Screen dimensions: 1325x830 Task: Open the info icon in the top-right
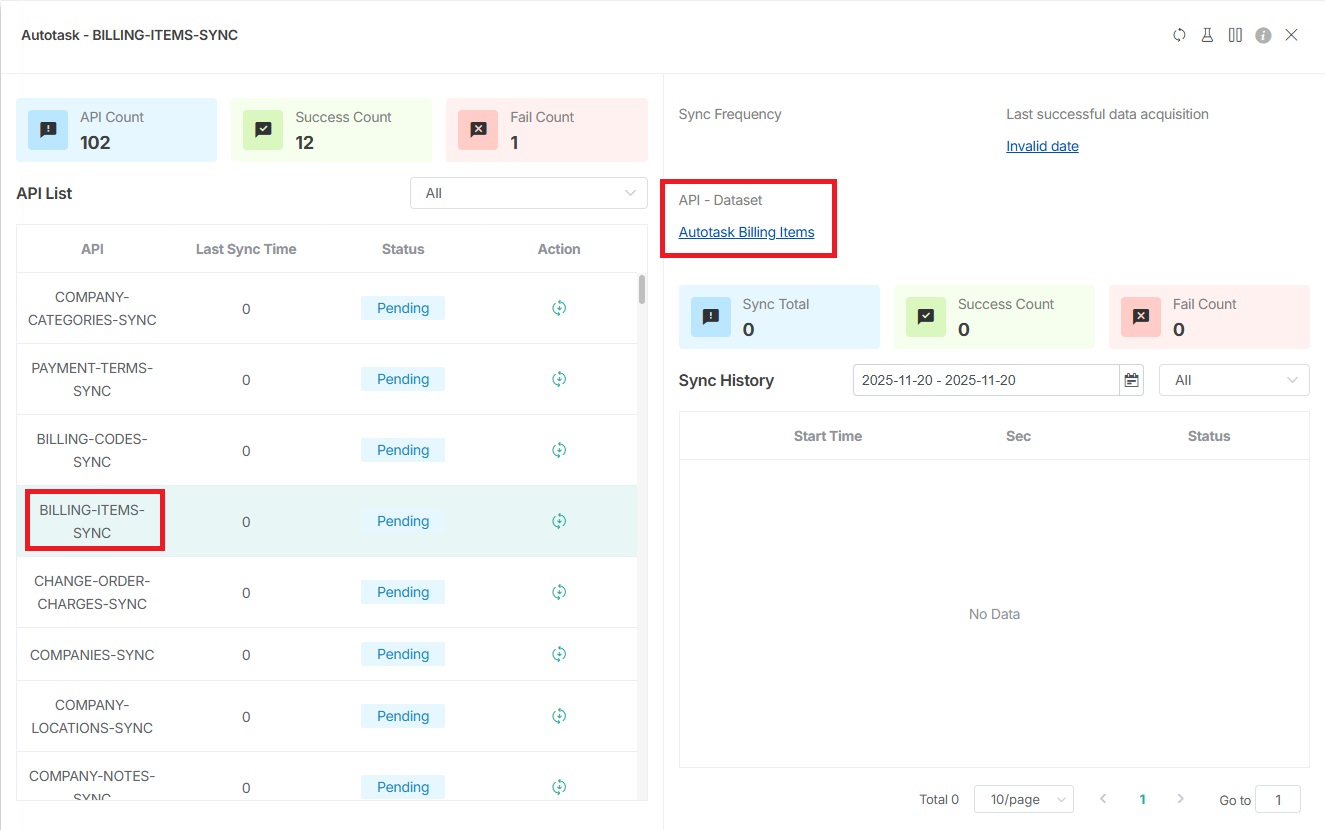tap(1262, 34)
